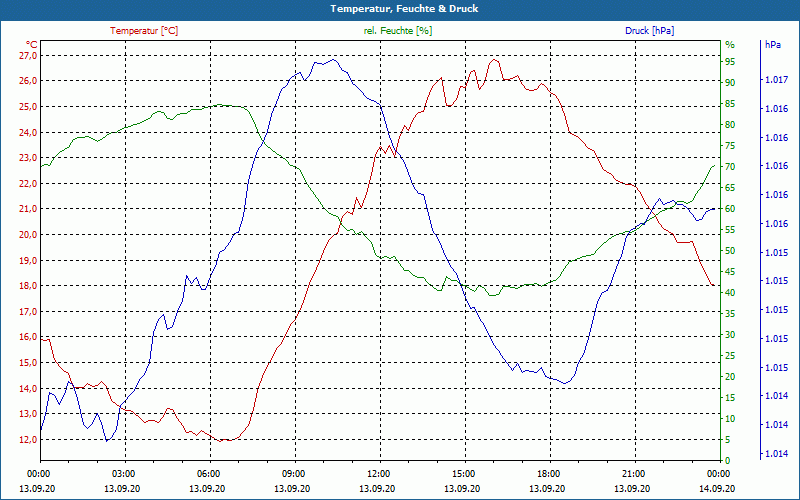Pick the 12,0 temperature axis value
800x500 pixels.
[x=28, y=439]
